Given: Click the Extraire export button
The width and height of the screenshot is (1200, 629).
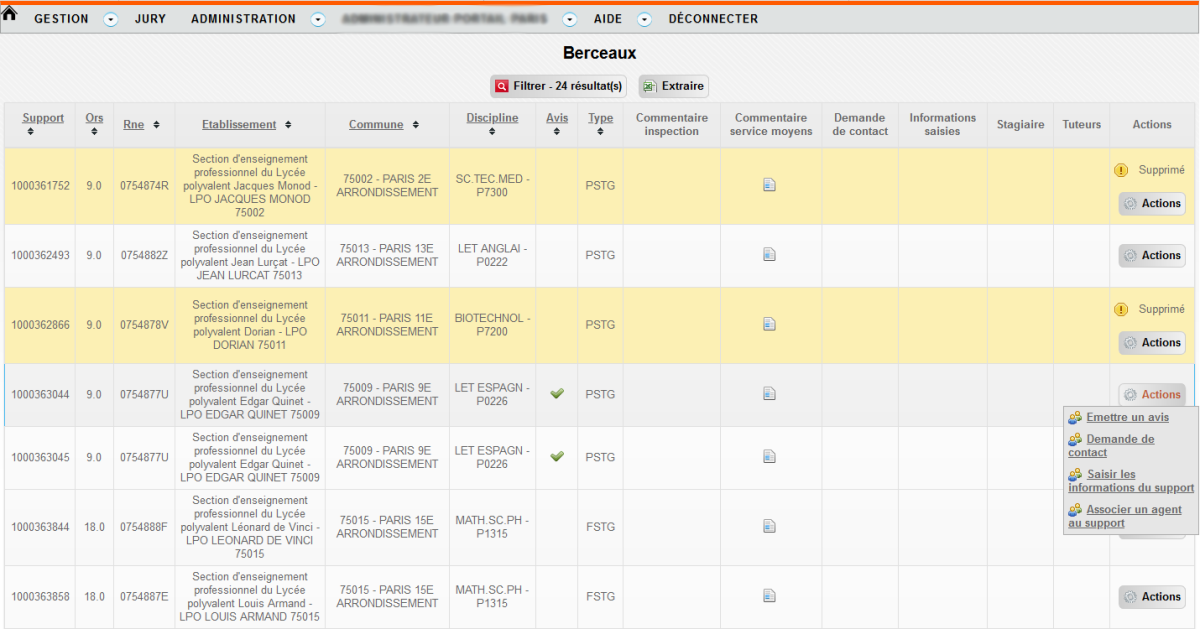Looking at the screenshot, I should pos(673,86).
